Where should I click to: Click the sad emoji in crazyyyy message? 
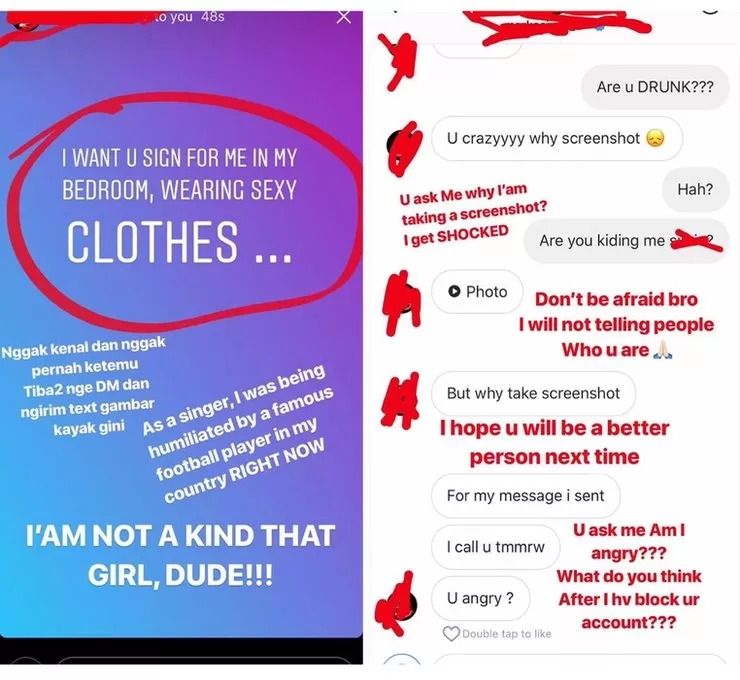click(x=655, y=138)
